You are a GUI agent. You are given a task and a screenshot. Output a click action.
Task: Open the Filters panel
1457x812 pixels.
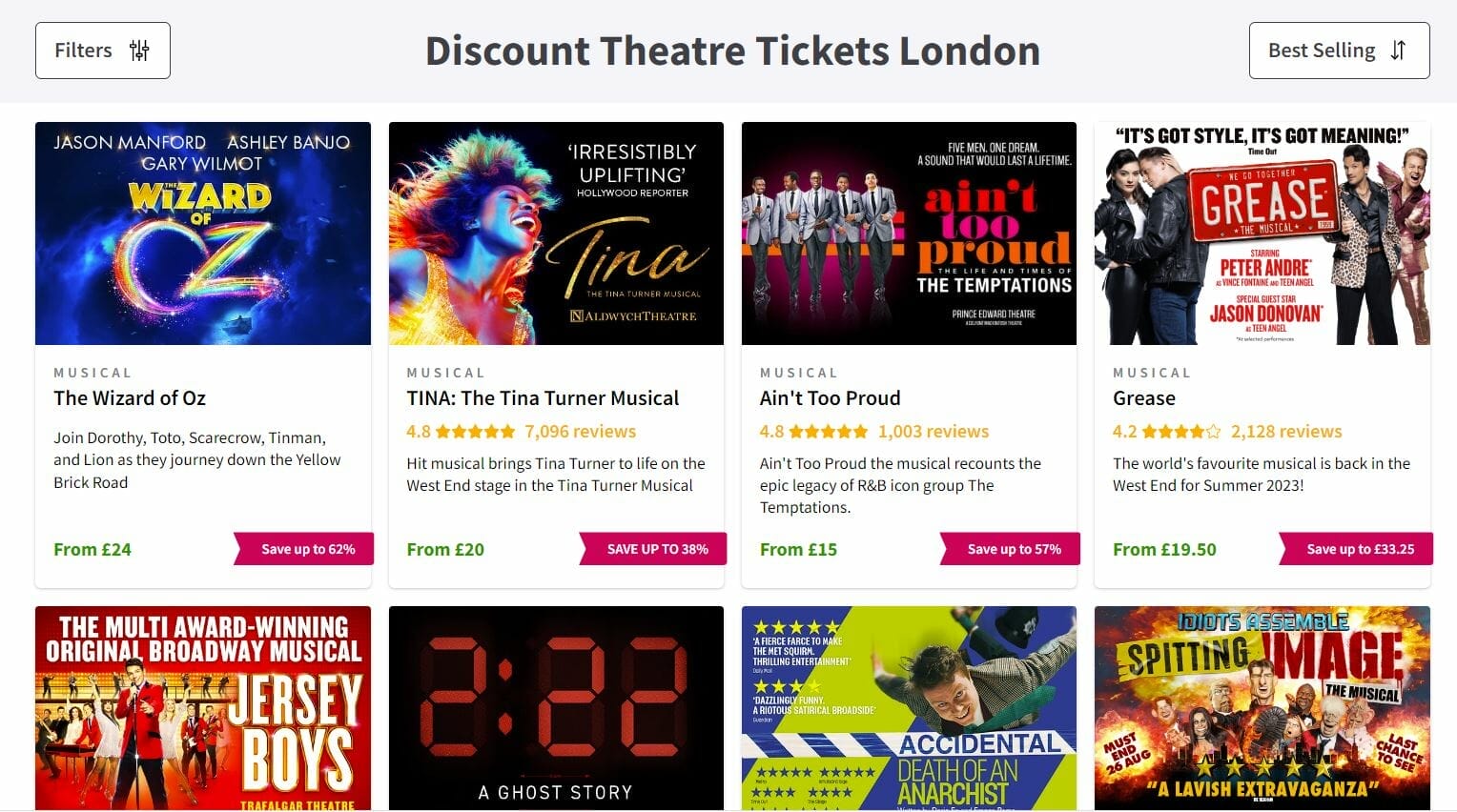[102, 50]
